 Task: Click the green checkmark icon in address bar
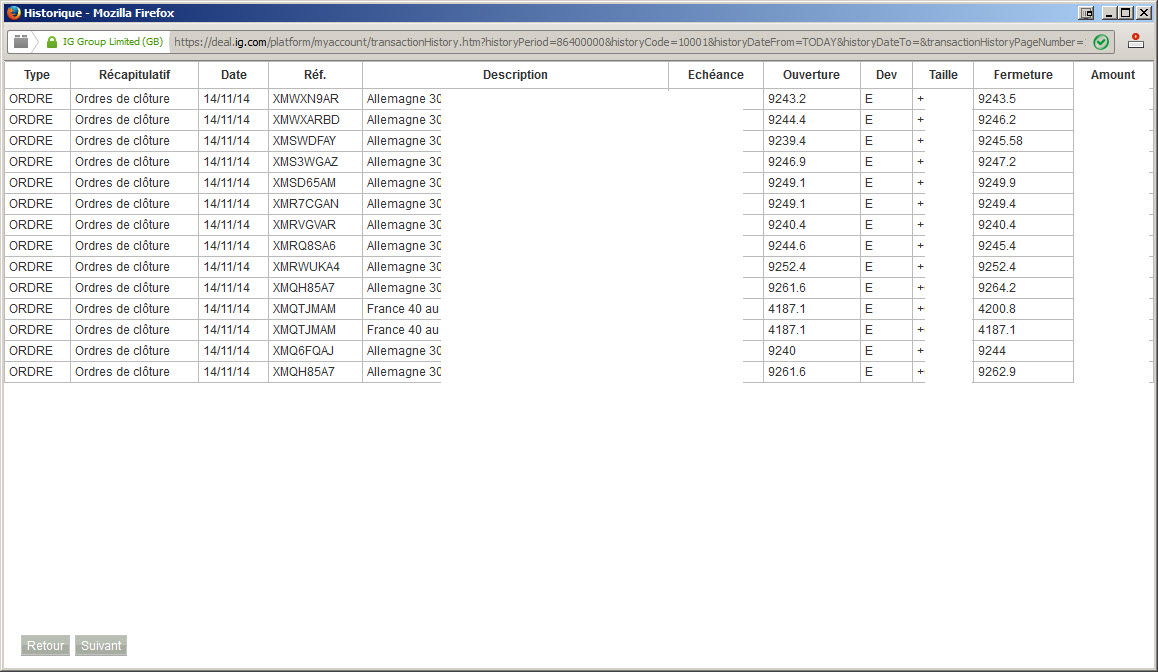[x=1100, y=42]
